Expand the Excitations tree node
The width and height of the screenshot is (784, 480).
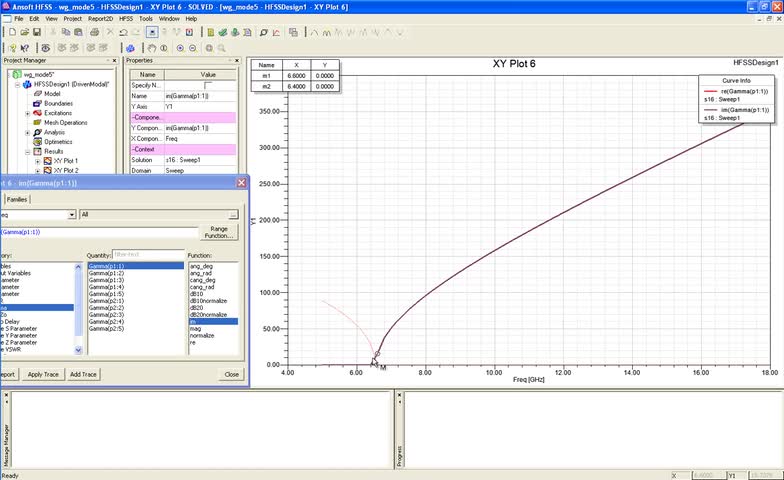click(x=28, y=113)
